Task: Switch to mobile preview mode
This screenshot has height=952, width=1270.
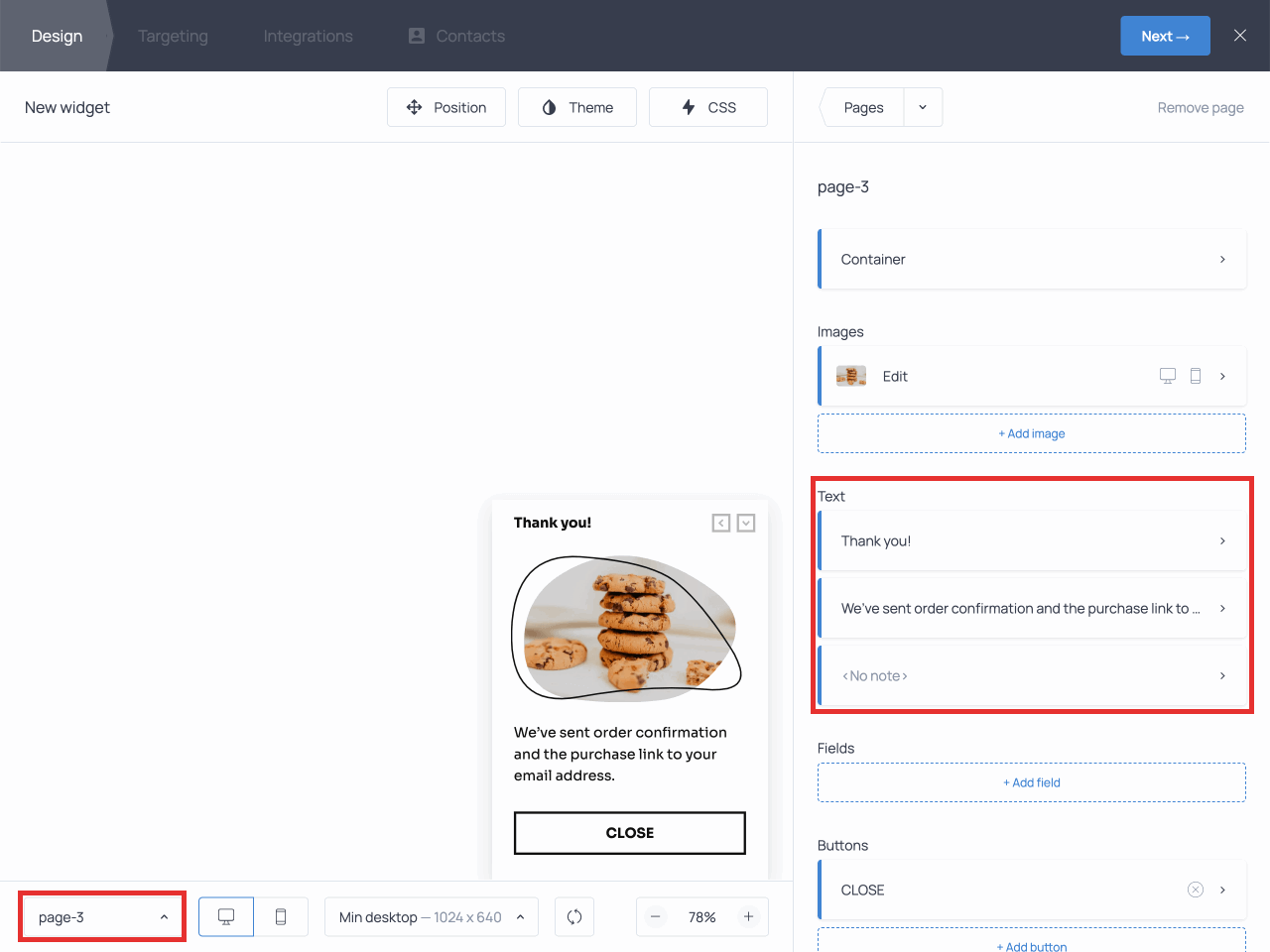Action: tap(281, 916)
